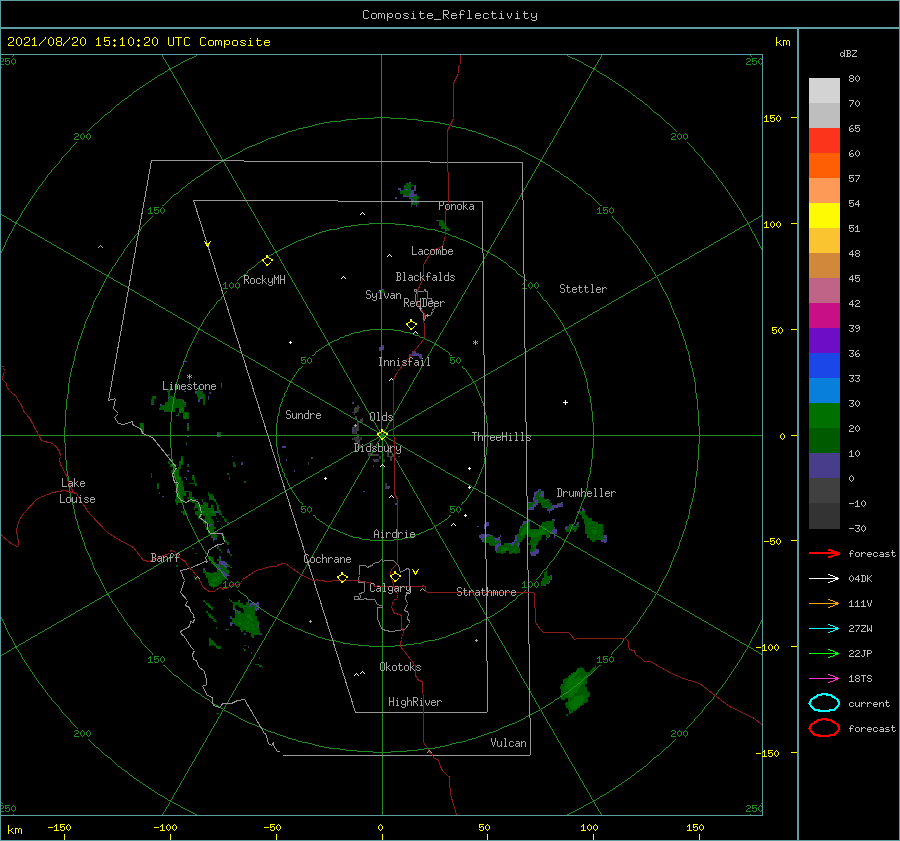The height and width of the screenshot is (841, 900).
Task: Click the Banff label
Action: (165, 557)
